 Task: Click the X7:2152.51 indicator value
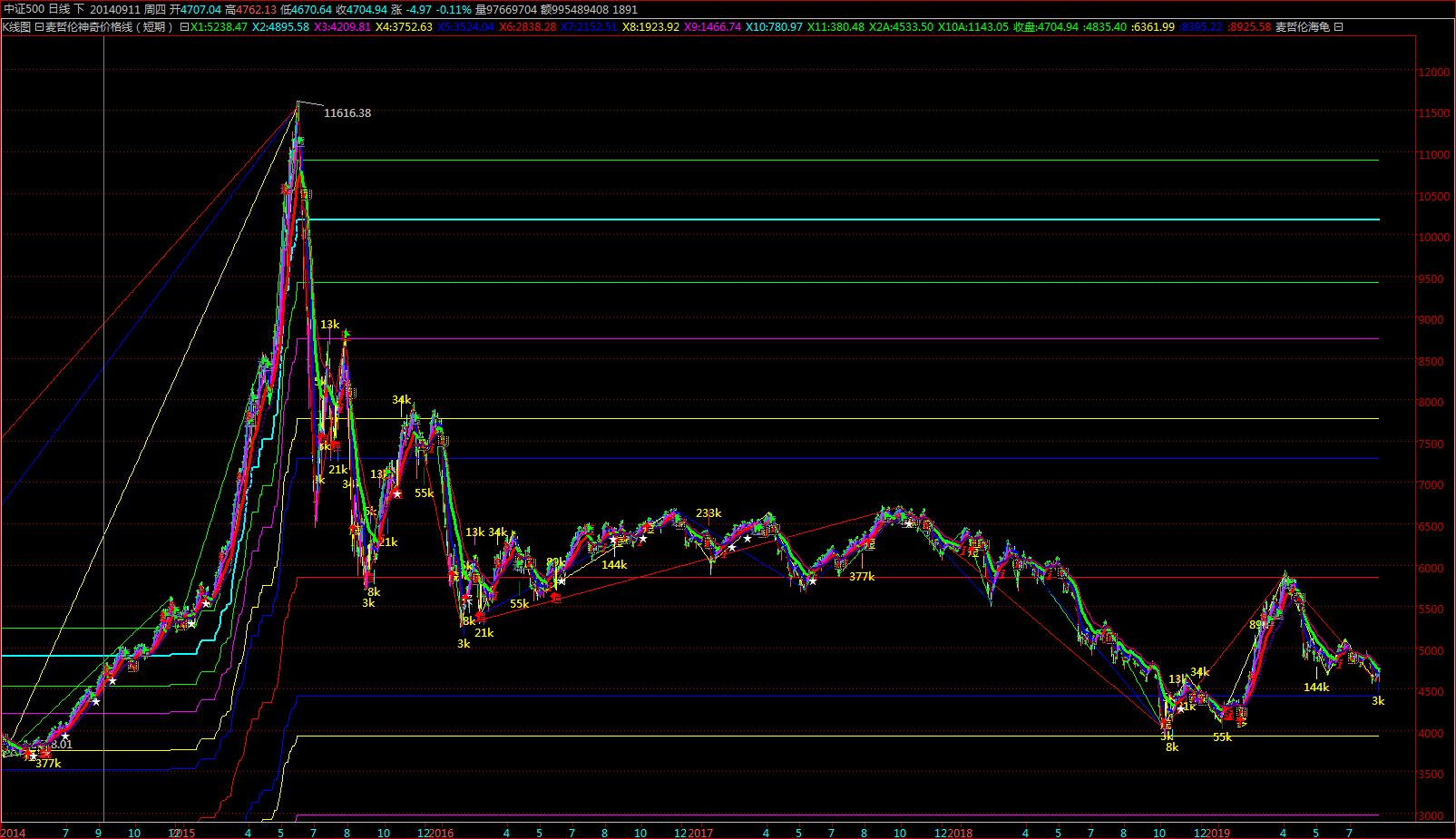click(590, 27)
